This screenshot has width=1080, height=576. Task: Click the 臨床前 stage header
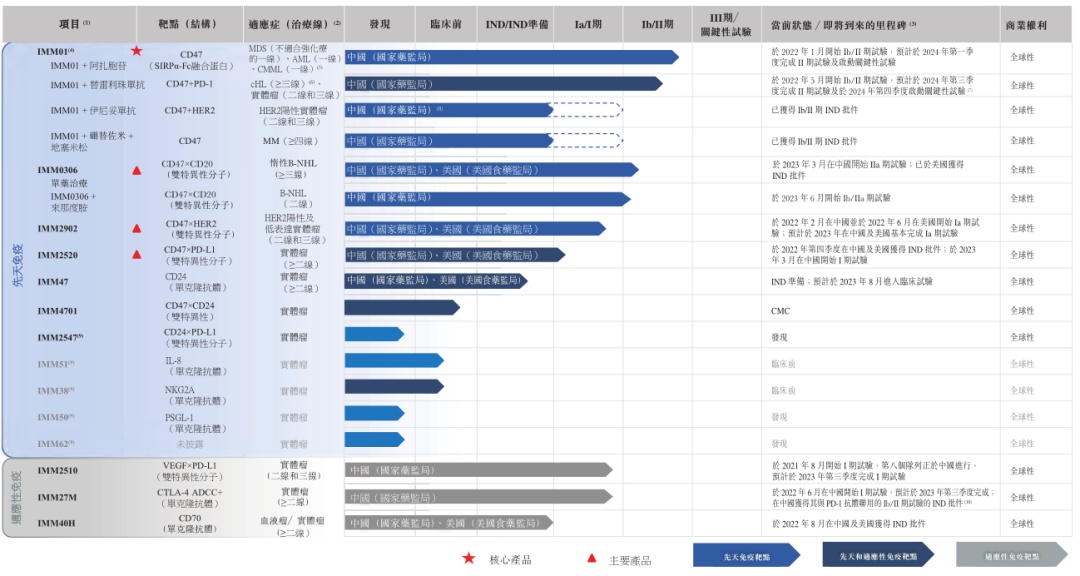(446, 24)
